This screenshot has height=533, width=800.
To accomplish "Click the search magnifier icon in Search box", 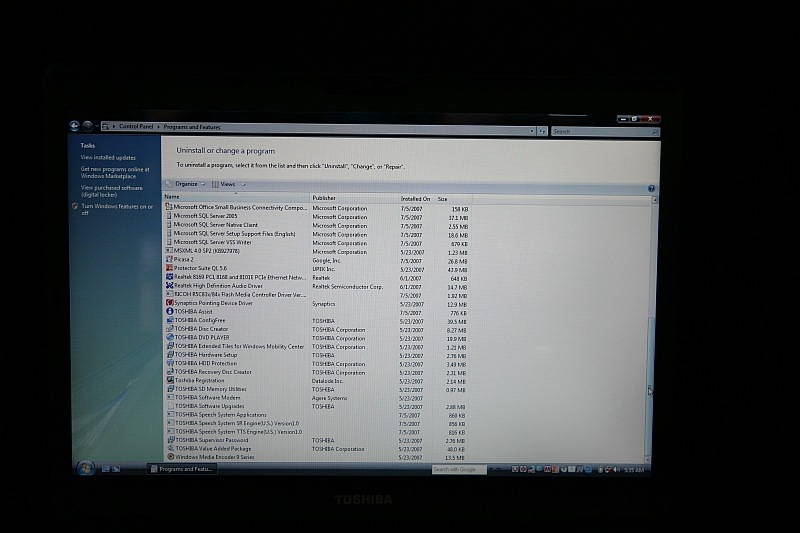I will pos(655,132).
